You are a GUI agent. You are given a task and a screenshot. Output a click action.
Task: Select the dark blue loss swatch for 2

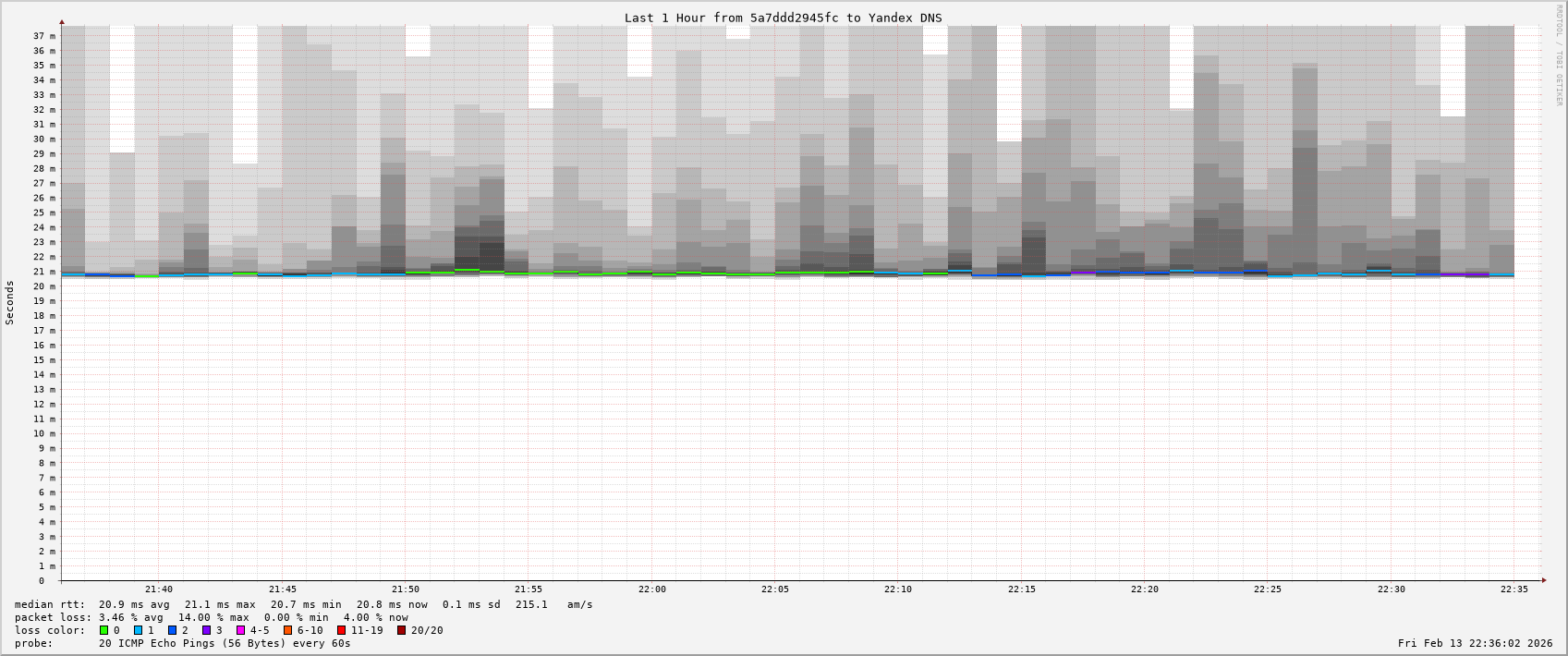[173, 630]
